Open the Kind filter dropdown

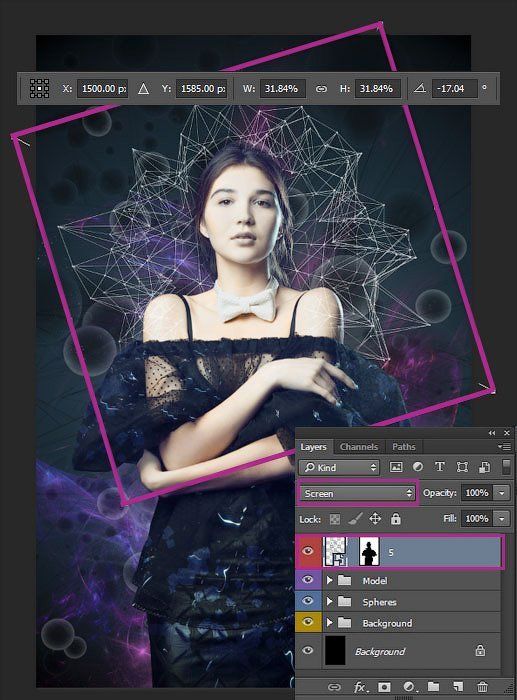(339, 467)
